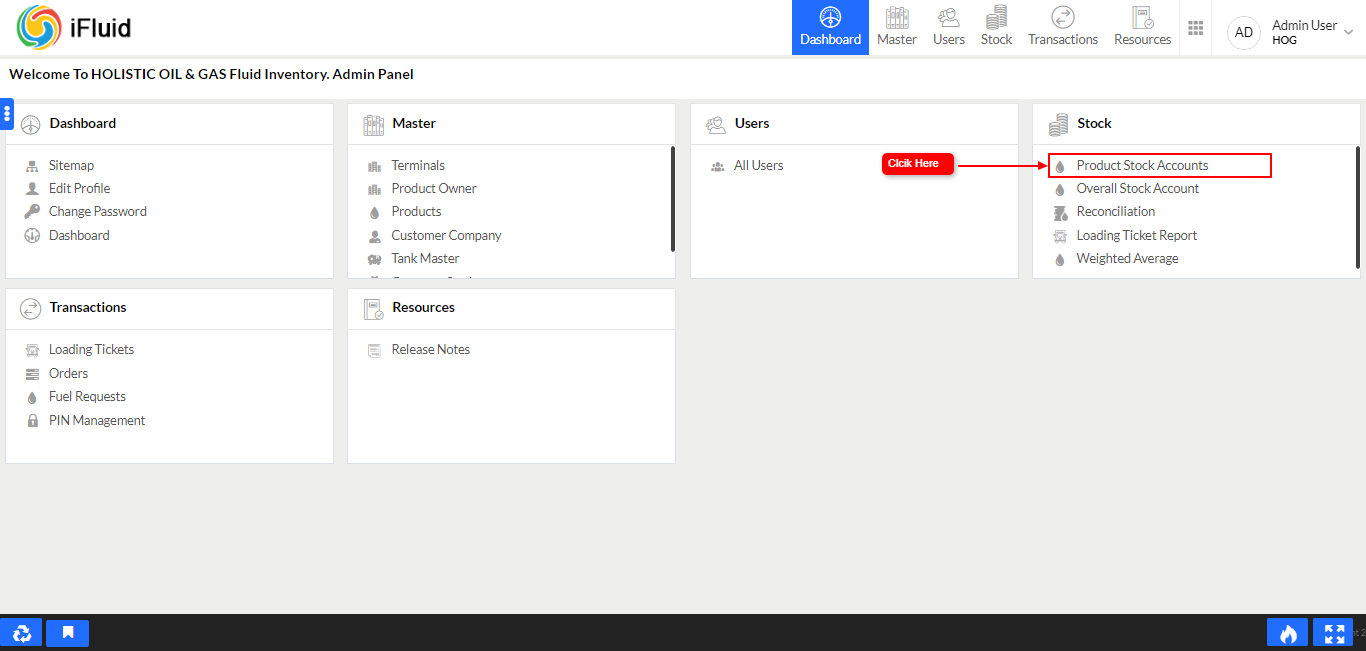1366x651 pixels.
Task: Open Dashboard link in Dashboard card
Action: click(x=79, y=235)
